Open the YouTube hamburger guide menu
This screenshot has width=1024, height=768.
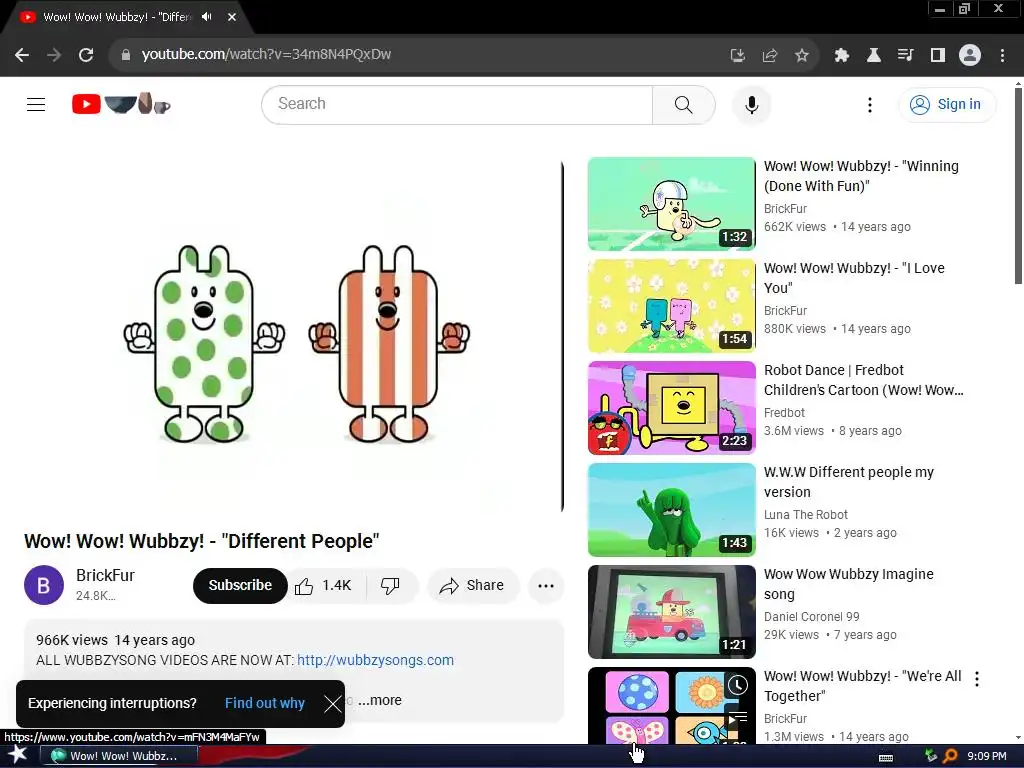tap(36, 104)
